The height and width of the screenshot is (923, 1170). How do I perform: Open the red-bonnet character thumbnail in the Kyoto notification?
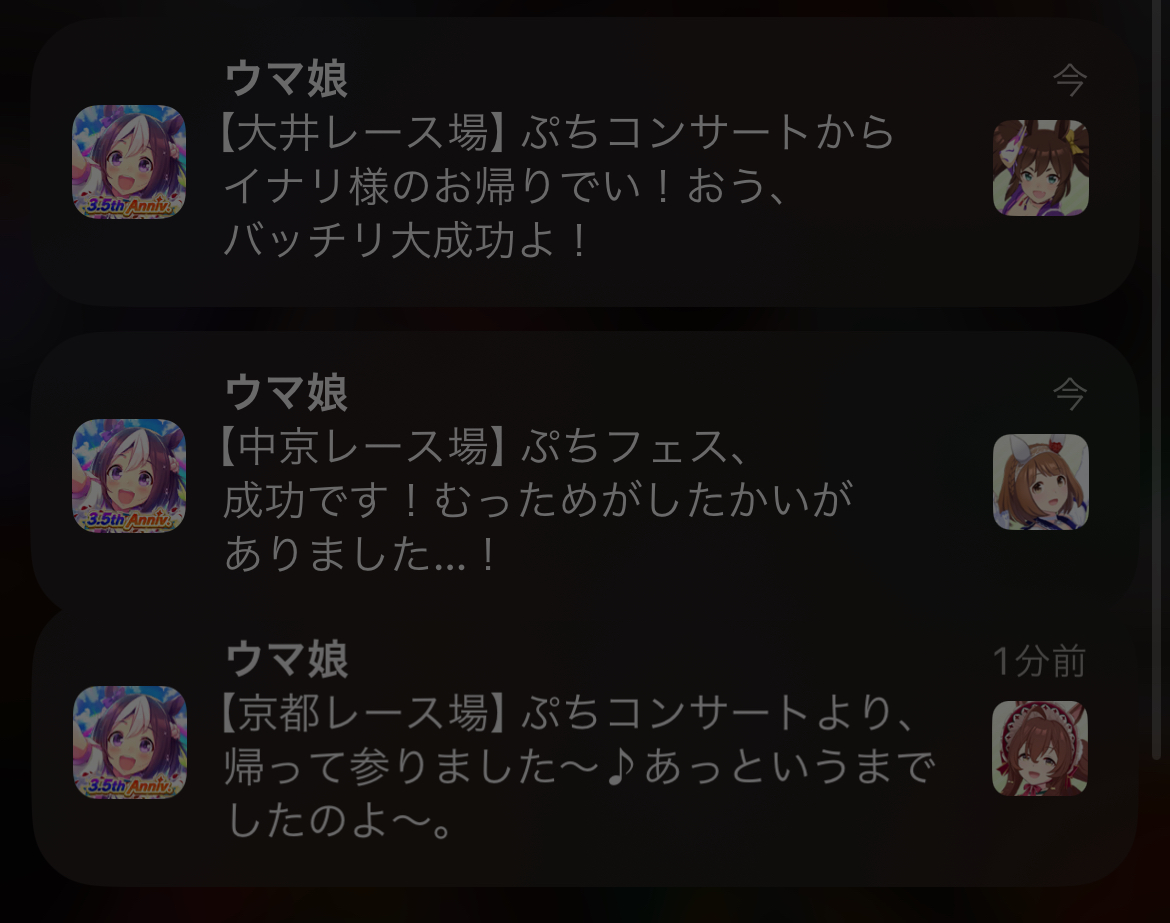coord(1039,748)
